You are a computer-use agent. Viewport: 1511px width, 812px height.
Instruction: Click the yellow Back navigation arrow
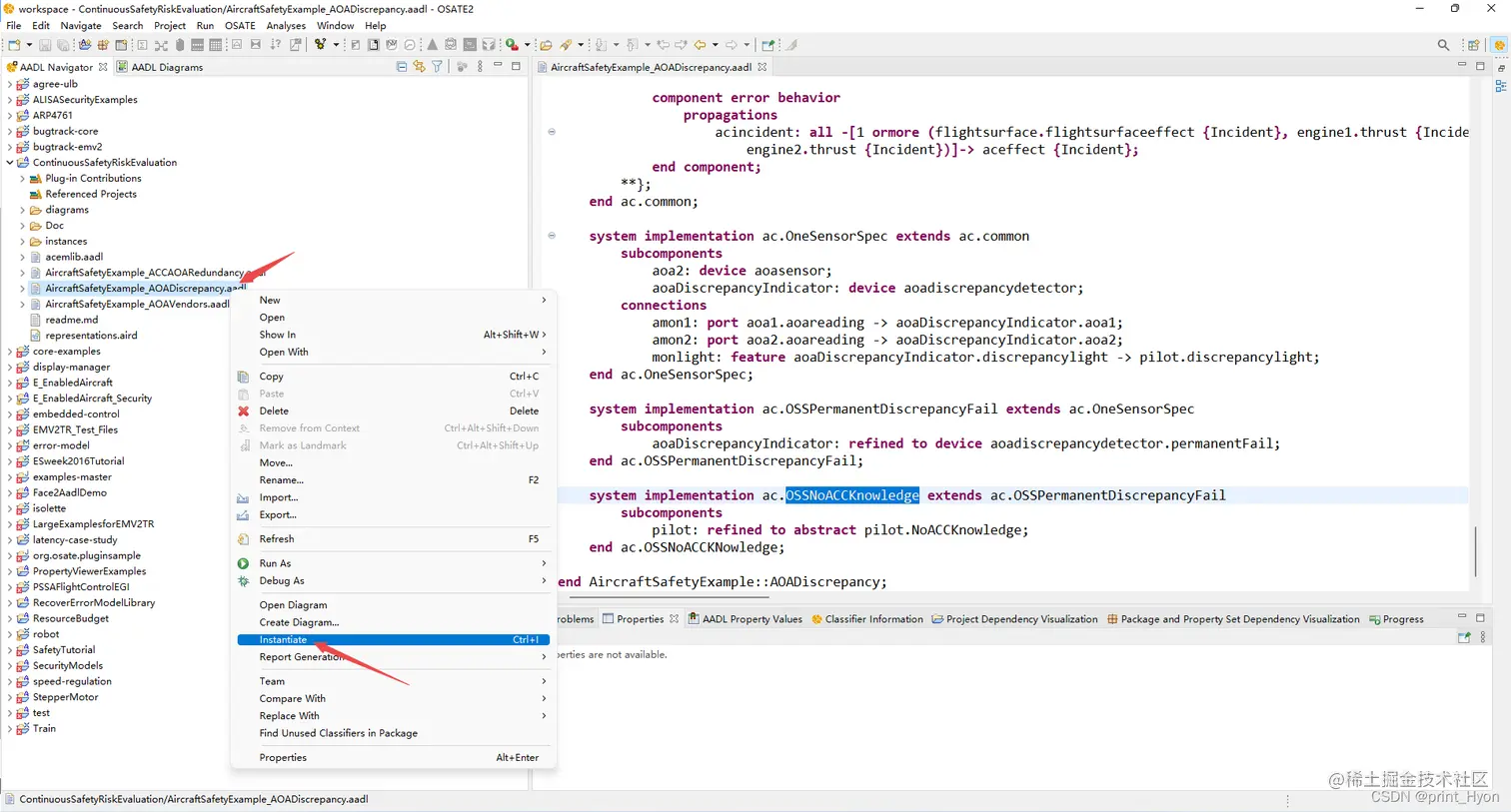(x=700, y=45)
